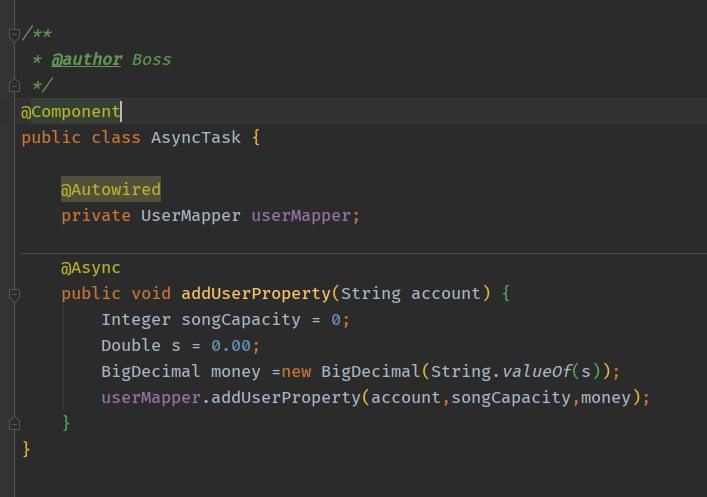Click the void return type keyword
The image size is (707, 497).
point(151,294)
